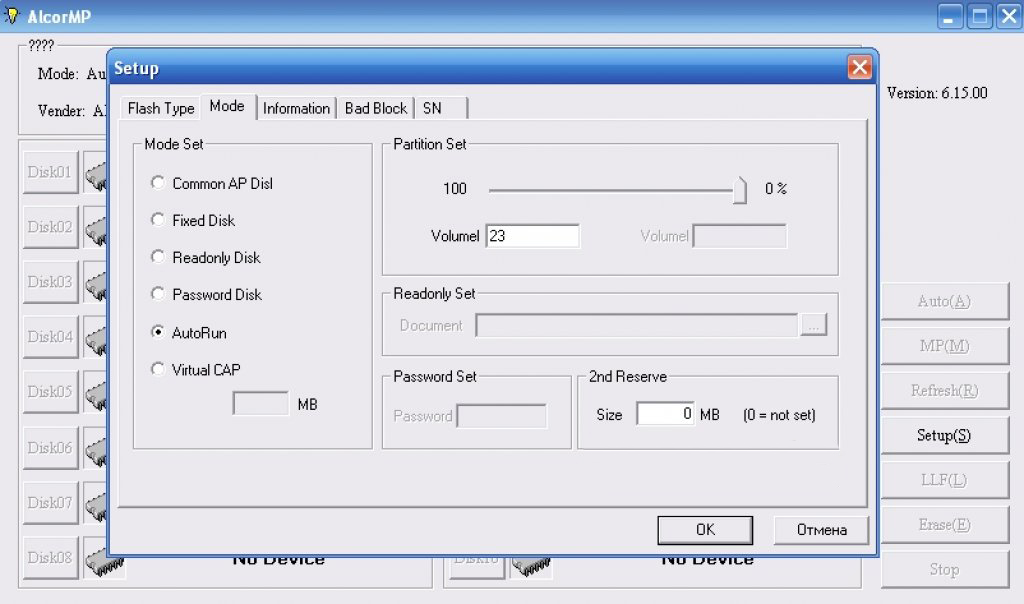Click the Disk04 slot button
1024x604 pixels.
tap(50, 337)
